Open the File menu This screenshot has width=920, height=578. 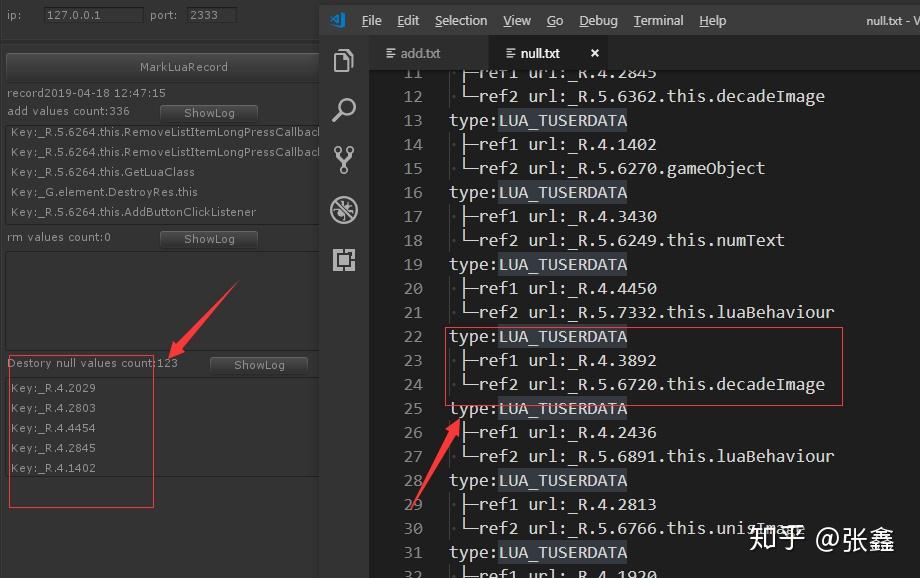pos(371,20)
